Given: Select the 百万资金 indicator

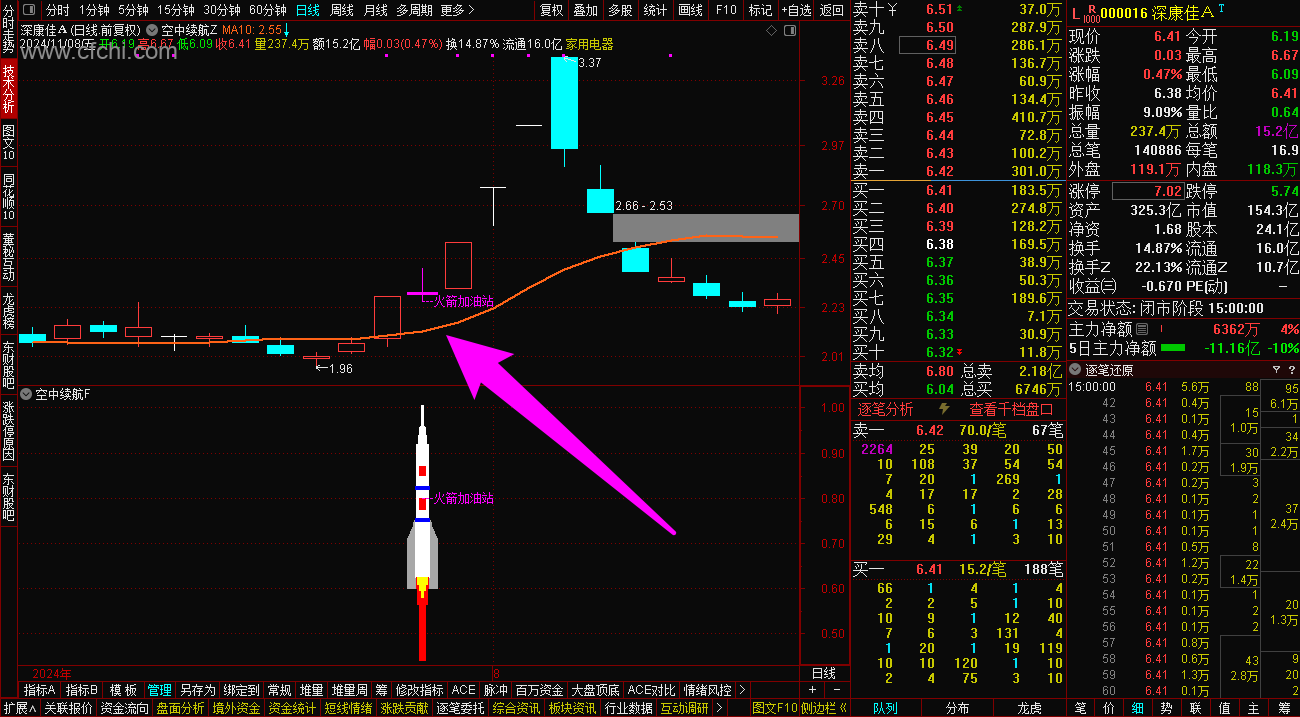Looking at the screenshot, I should coord(539,690).
